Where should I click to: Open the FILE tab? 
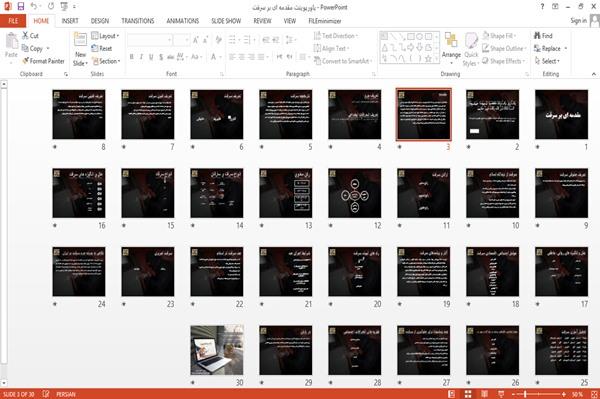13,21
